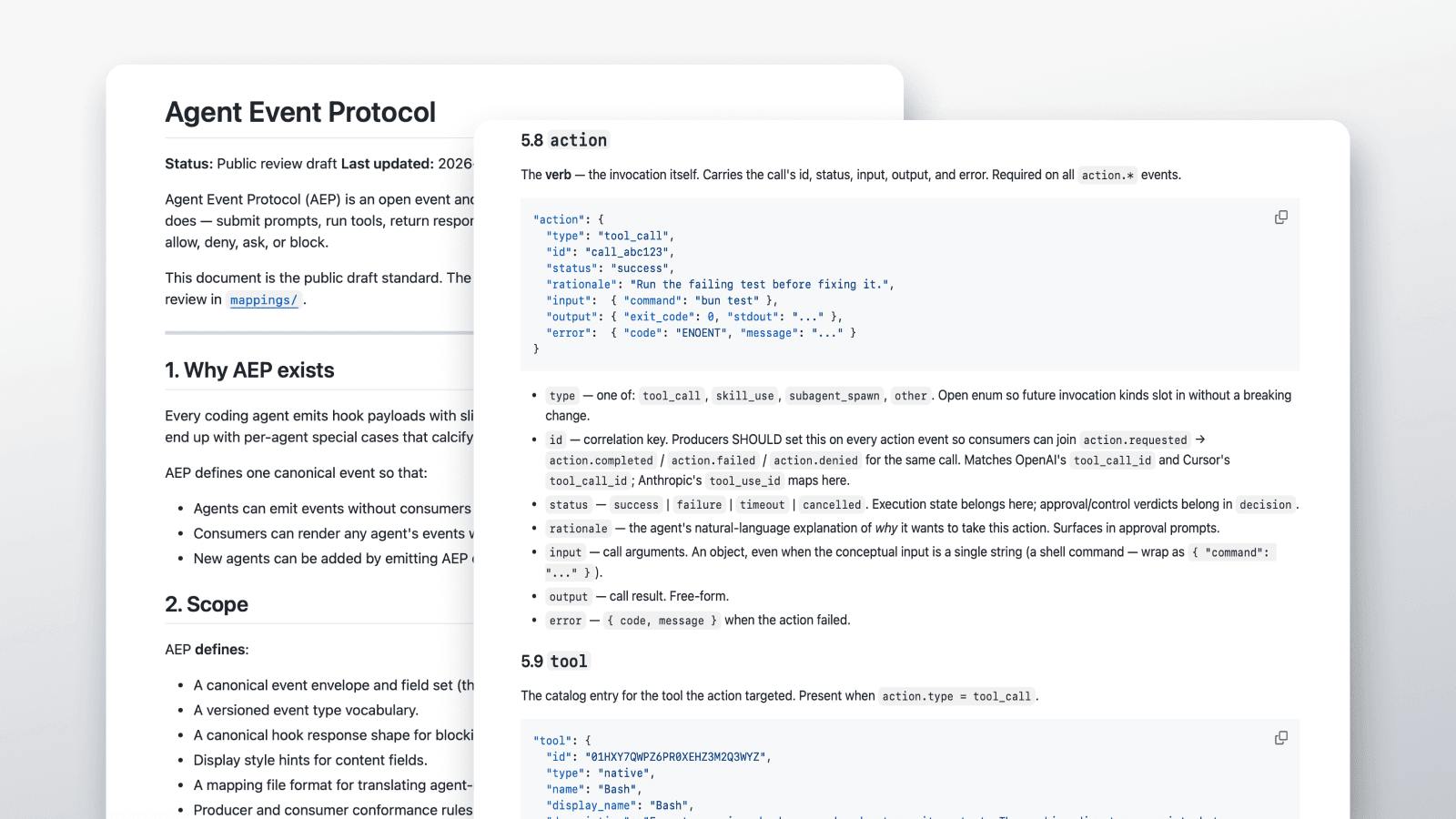Click the 'tool_call' inline code in type bullet
The image size is (1456, 819).
[672, 396]
